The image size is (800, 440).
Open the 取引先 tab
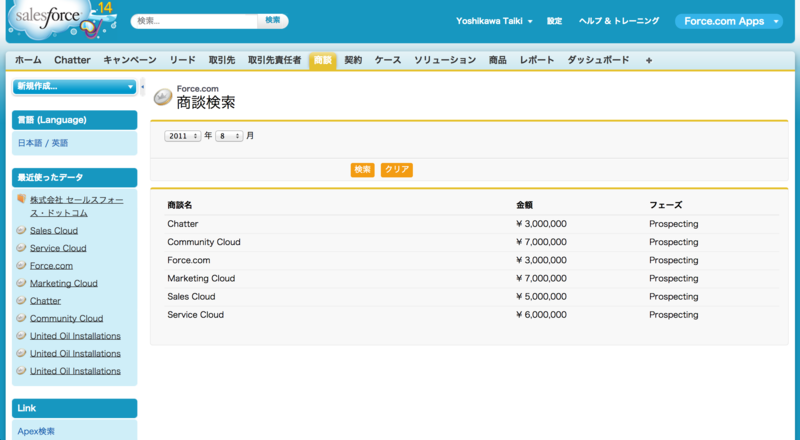(x=222, y=60)
